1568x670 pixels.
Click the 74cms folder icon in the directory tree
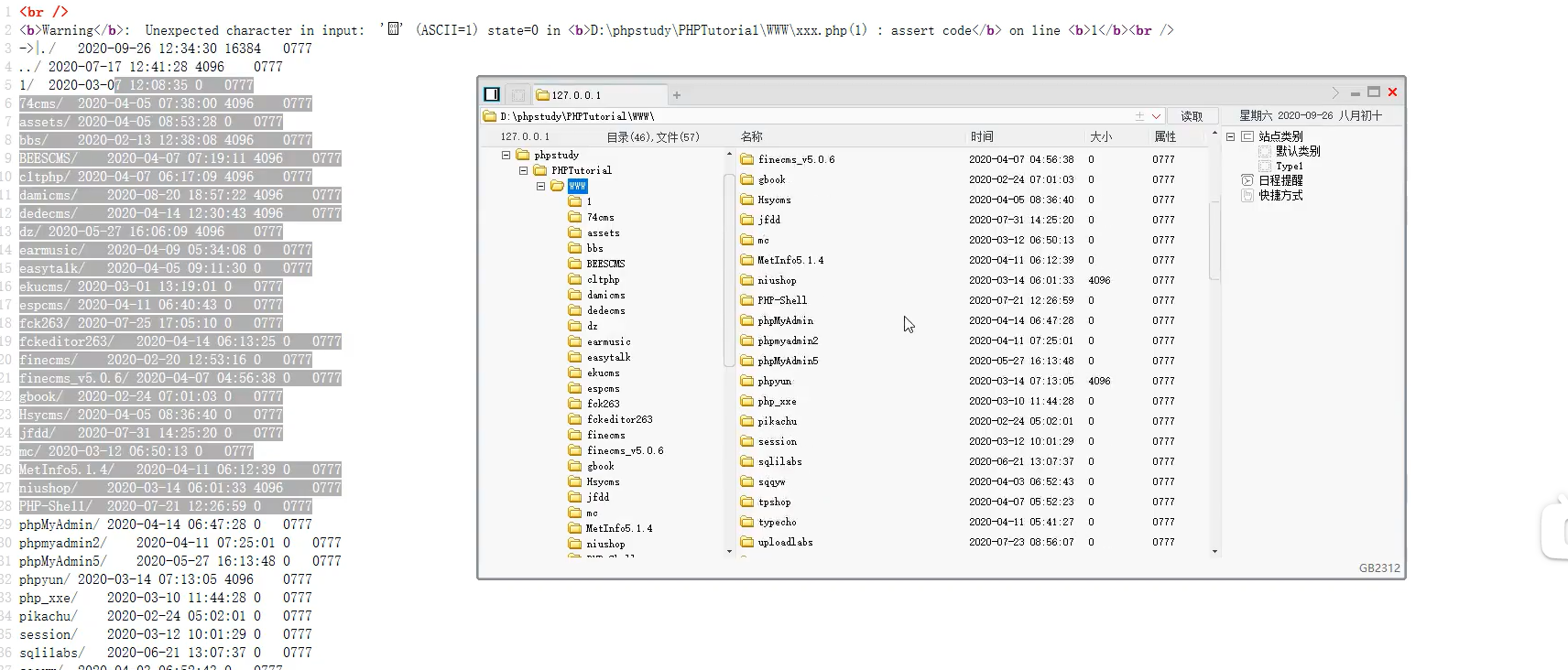pos(575,217)
